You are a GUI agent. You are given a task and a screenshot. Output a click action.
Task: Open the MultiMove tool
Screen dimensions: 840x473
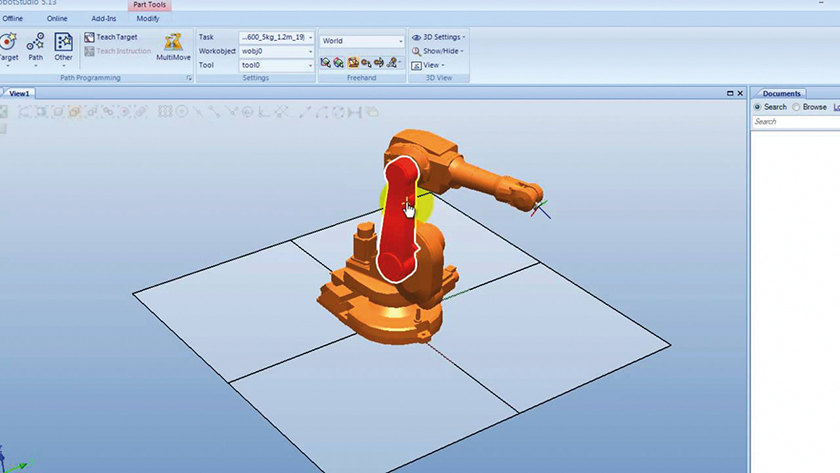(x=173, y=43)
